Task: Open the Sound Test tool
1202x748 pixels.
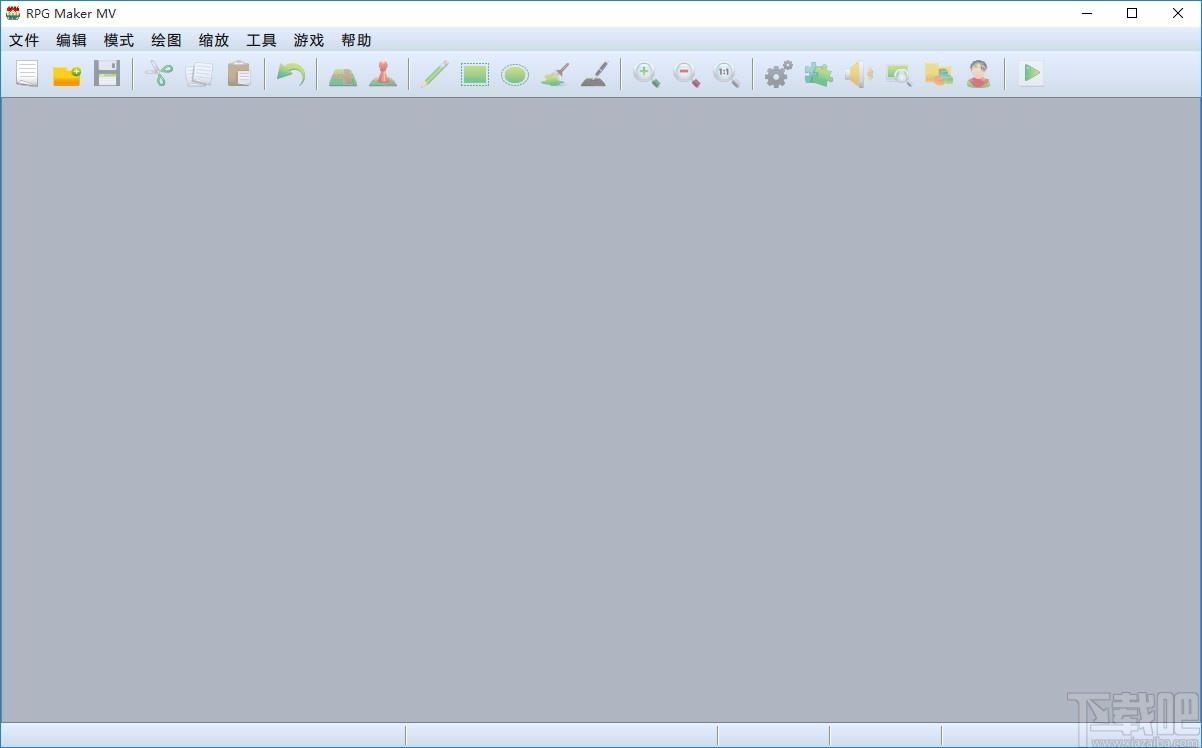Action: 858,73
